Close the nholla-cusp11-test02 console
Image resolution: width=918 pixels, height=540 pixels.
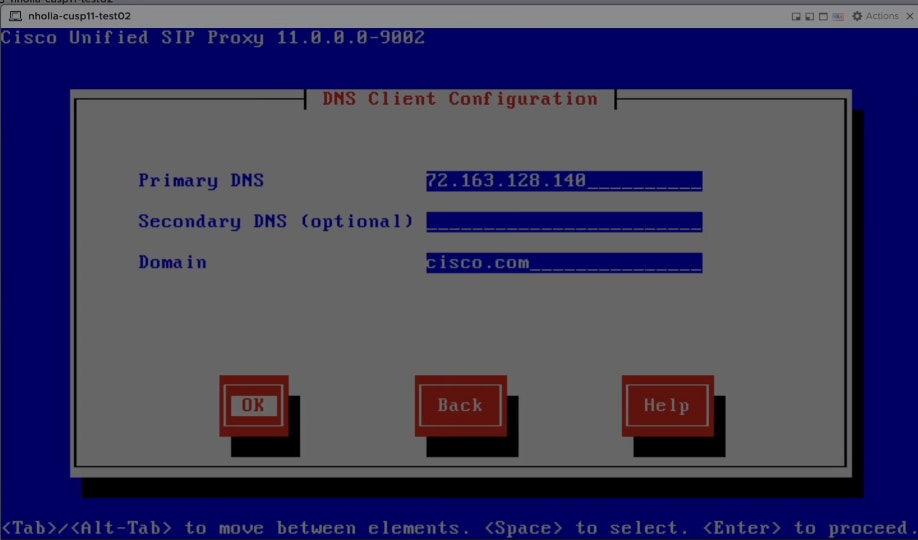pyautogui.click(x=910, y=16)
